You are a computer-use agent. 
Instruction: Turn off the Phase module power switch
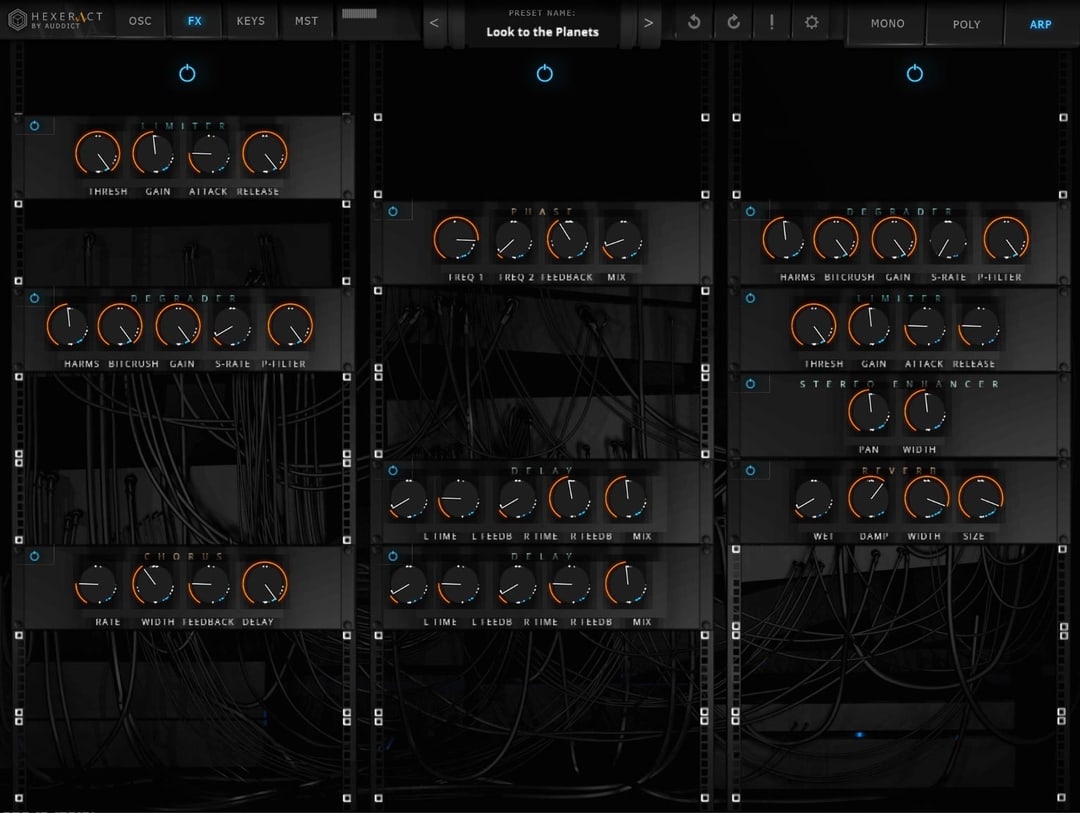point(392,212)
